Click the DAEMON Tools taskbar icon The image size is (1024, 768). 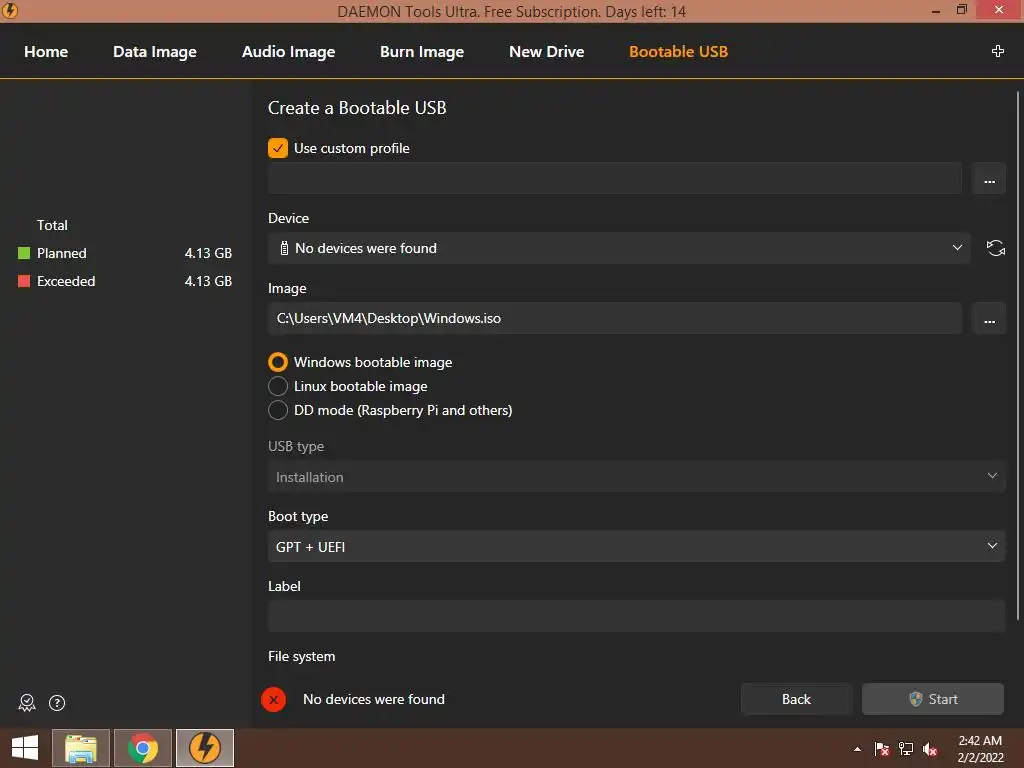(x=205, y=748)
